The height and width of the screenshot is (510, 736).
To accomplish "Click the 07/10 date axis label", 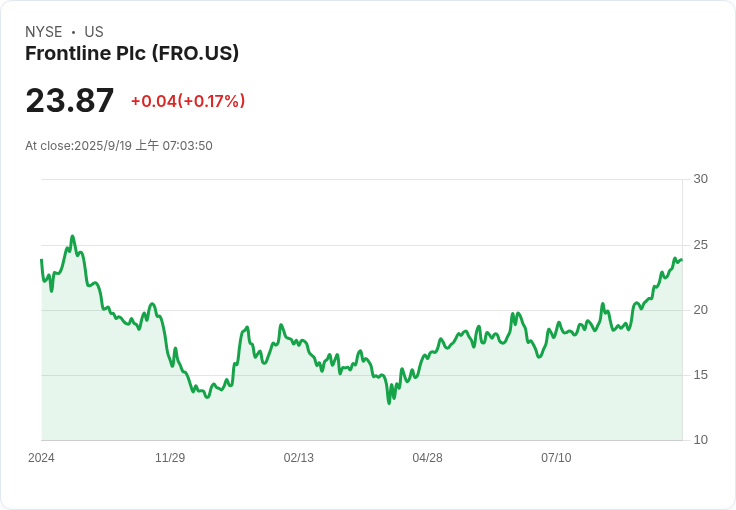I will coord(556,458).
